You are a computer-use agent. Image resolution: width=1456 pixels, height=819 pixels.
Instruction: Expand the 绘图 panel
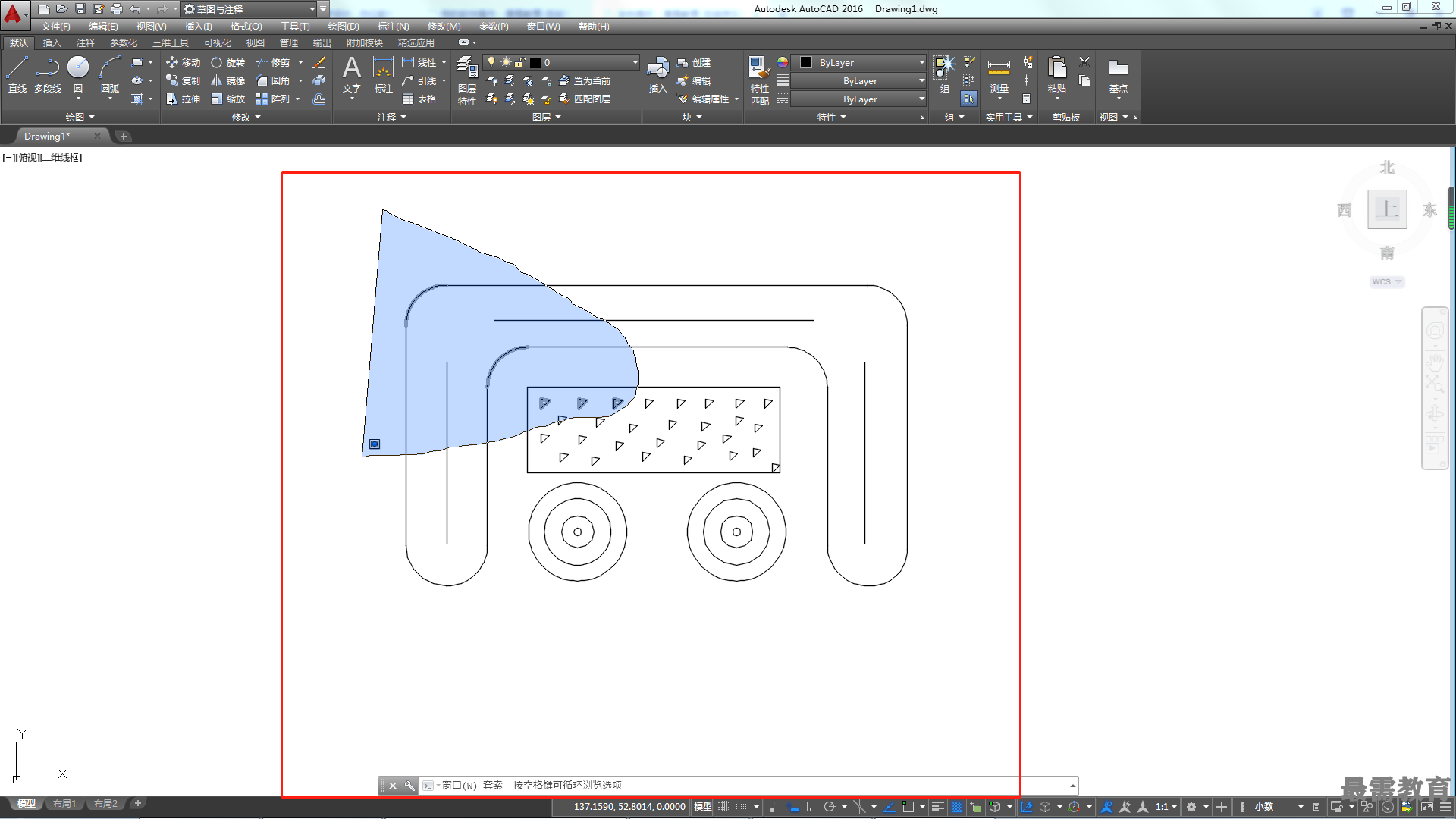click(x=80, y=117)
